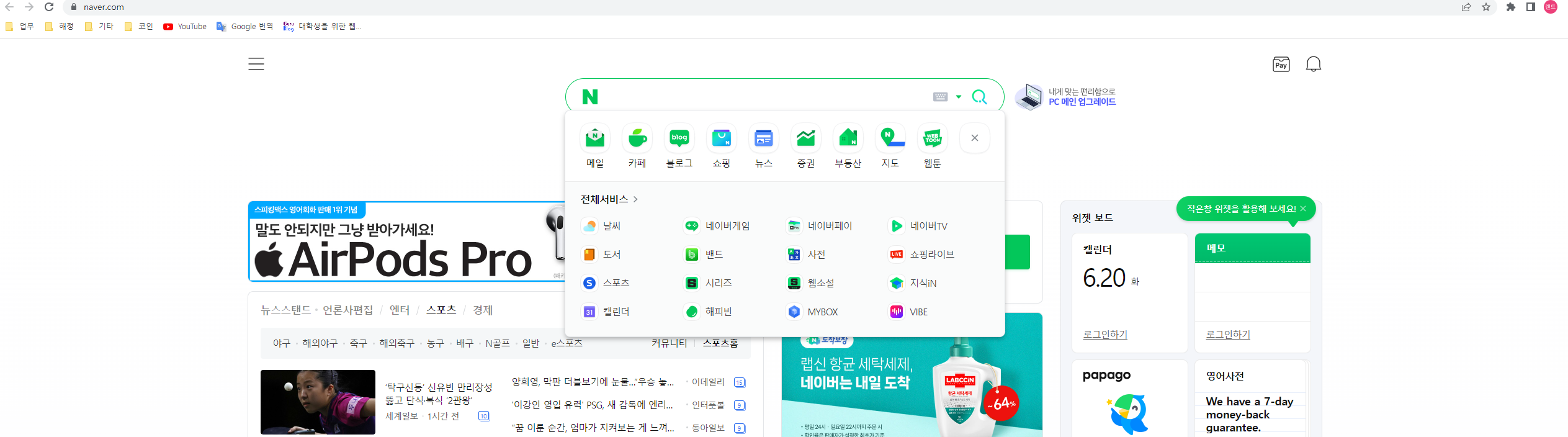Select the 야구 sports category
The height and width of the screenshot is (437, 1568).
(282, 343)
